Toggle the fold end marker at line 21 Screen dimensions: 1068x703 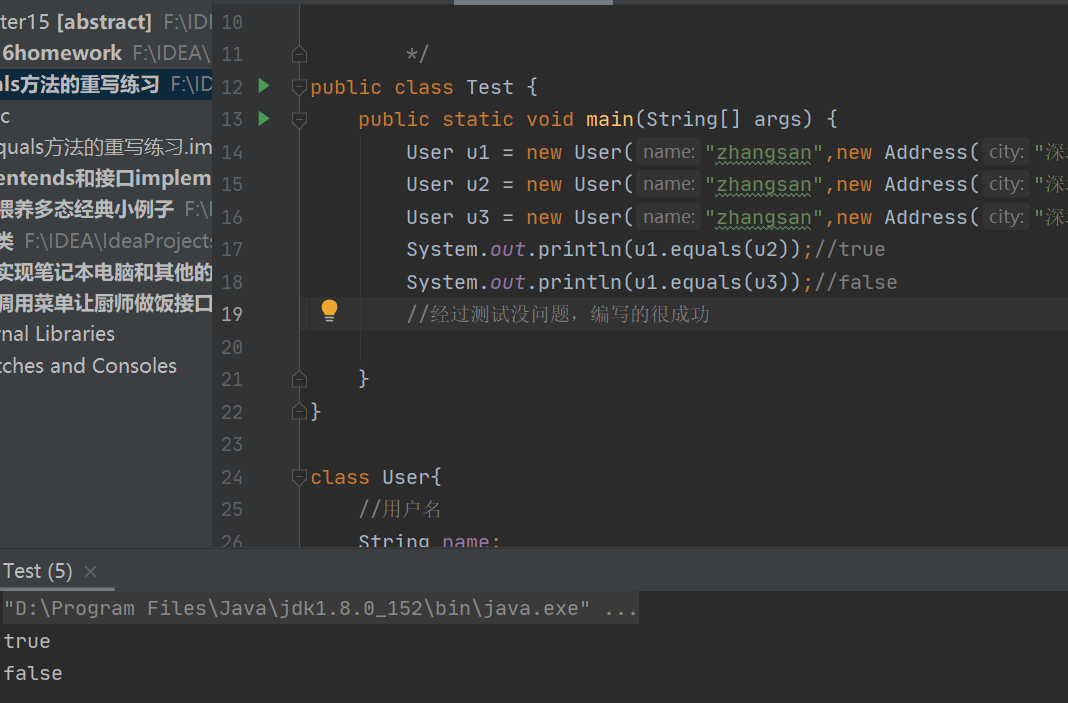[299, 379]
